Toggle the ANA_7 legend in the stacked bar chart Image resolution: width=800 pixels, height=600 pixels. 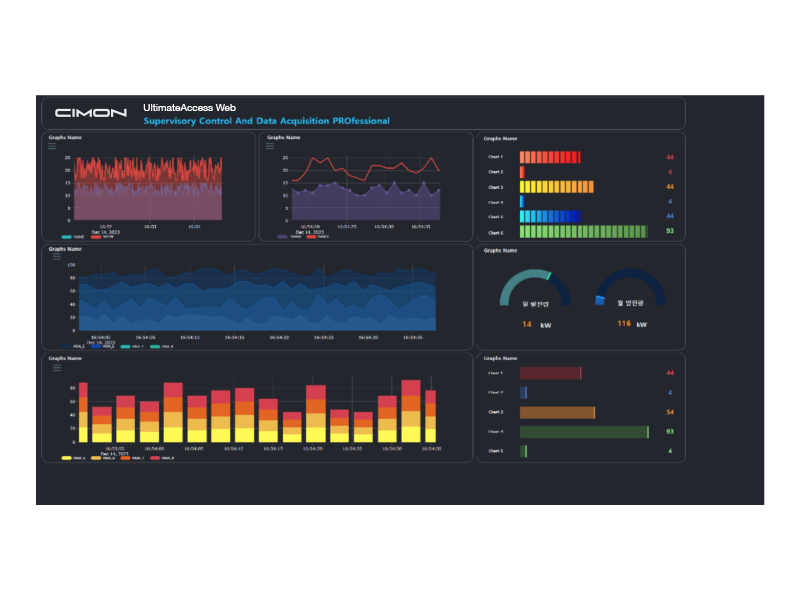tap(124, 458)
